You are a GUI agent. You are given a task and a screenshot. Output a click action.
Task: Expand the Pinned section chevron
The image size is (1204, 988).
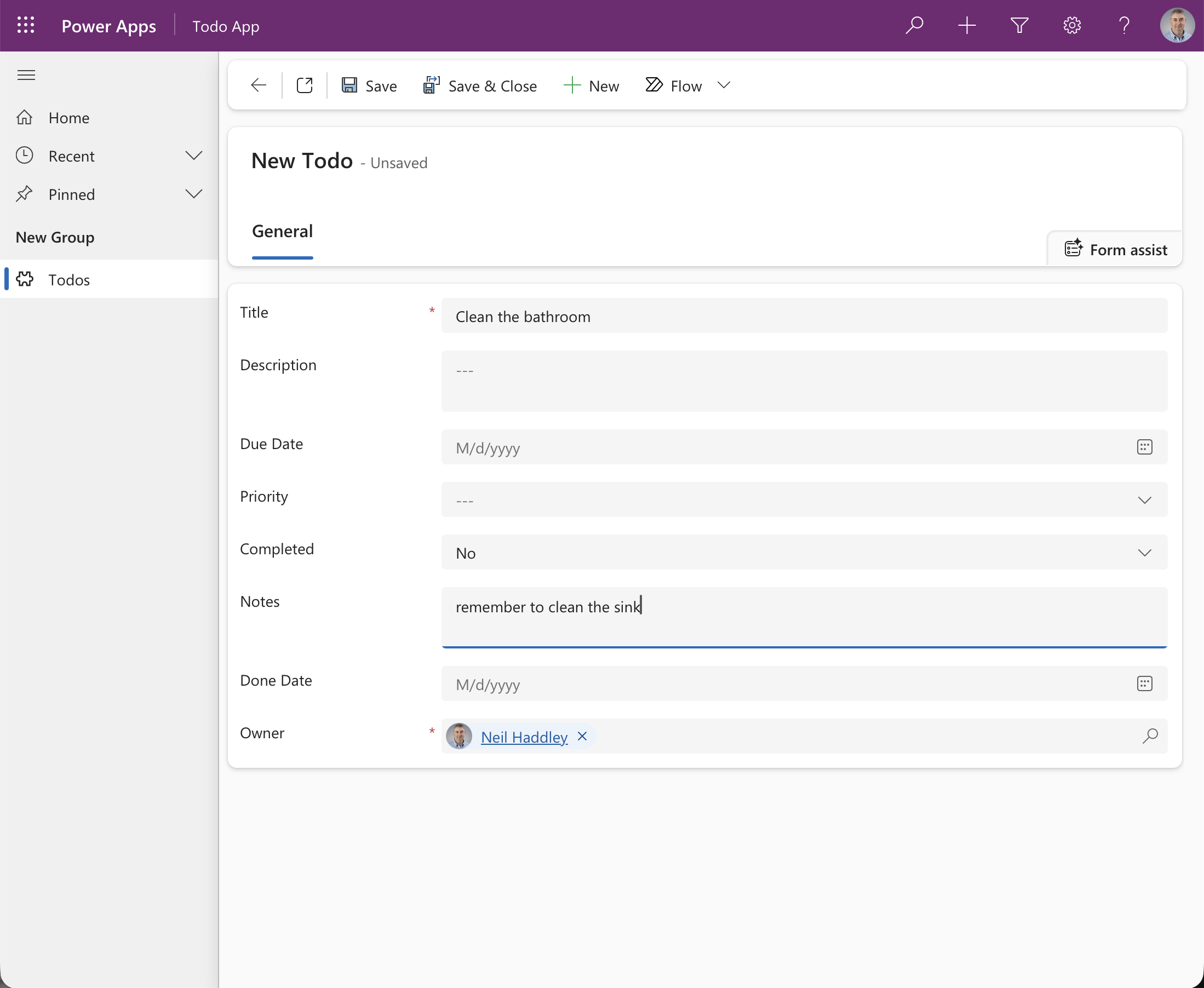pyautogui.click(x=193, y=194)
